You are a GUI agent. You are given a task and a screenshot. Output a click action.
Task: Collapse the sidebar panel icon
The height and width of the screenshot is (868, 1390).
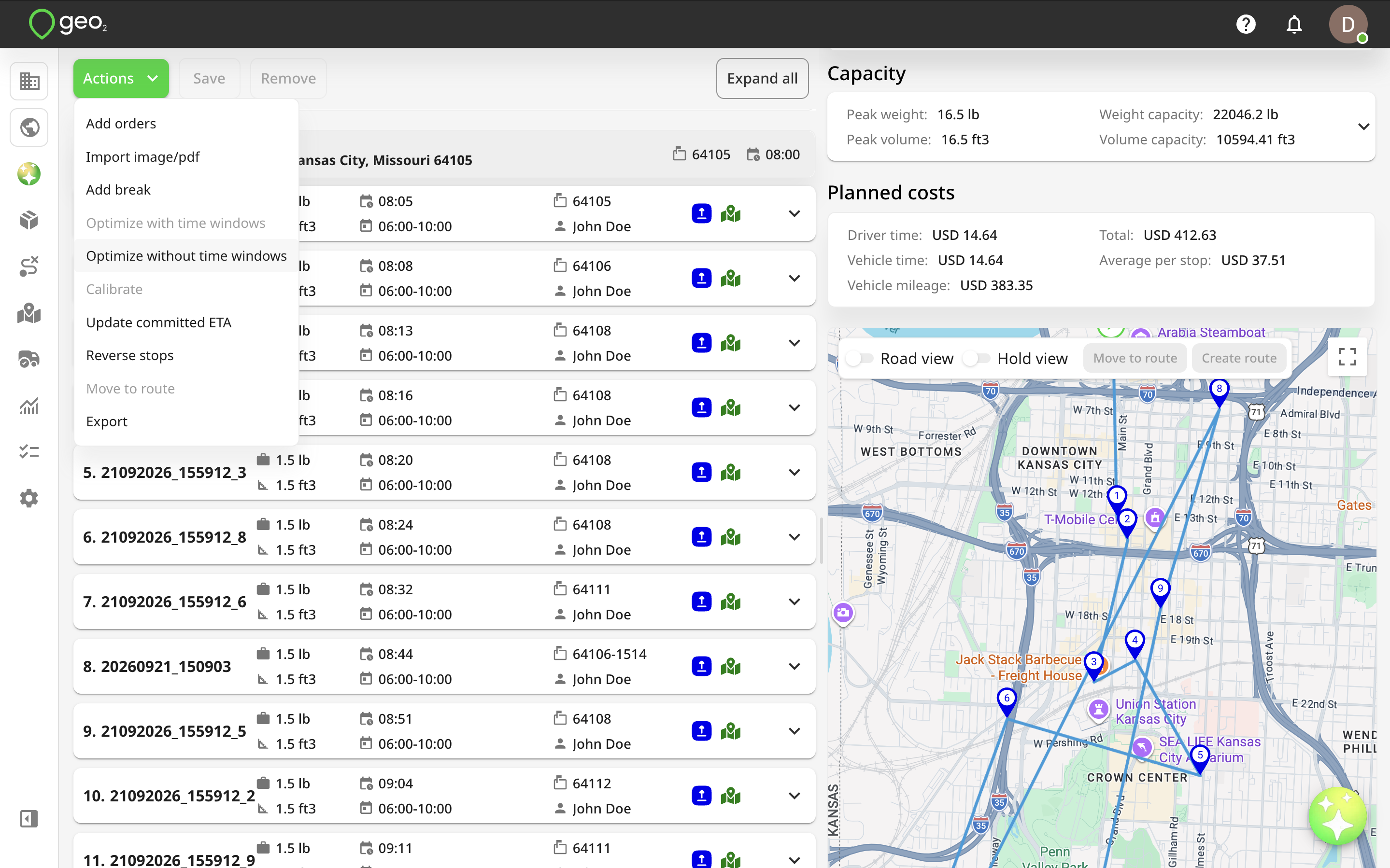28,819
